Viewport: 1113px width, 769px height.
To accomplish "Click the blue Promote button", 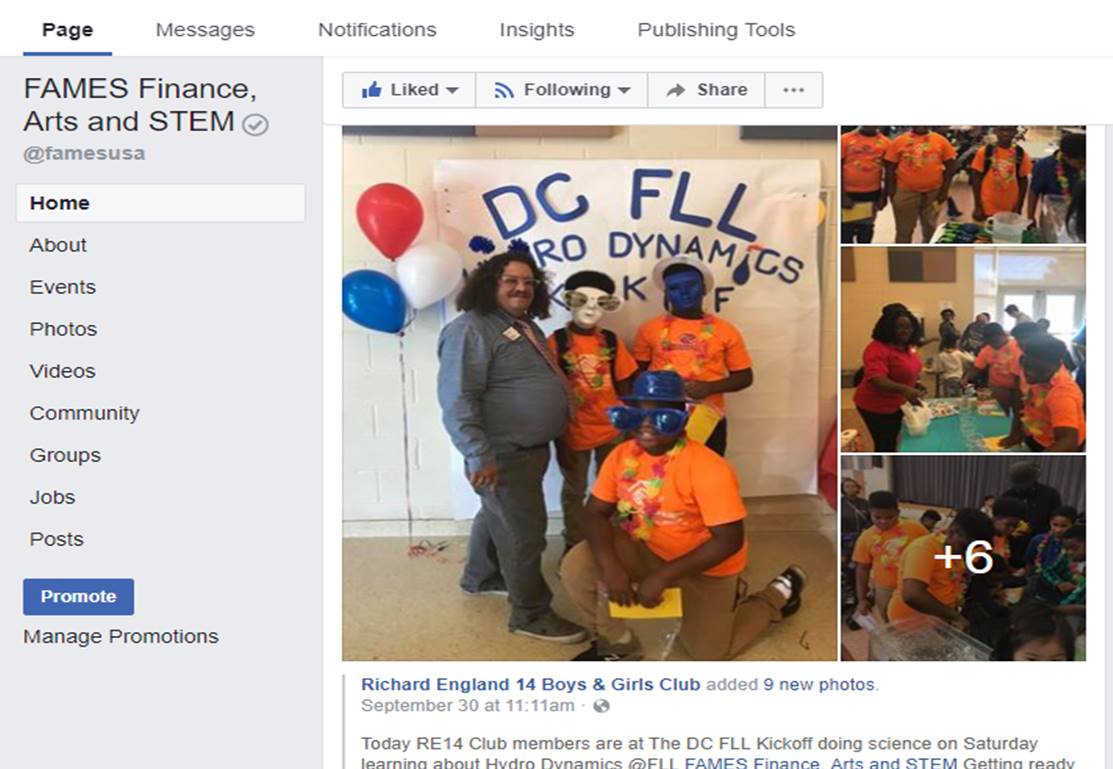I will click(x=78, y=596).
